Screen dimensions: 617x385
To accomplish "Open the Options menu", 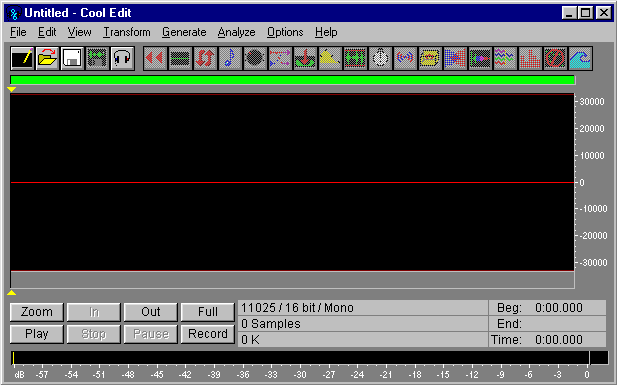I will [x=285, y=32].
